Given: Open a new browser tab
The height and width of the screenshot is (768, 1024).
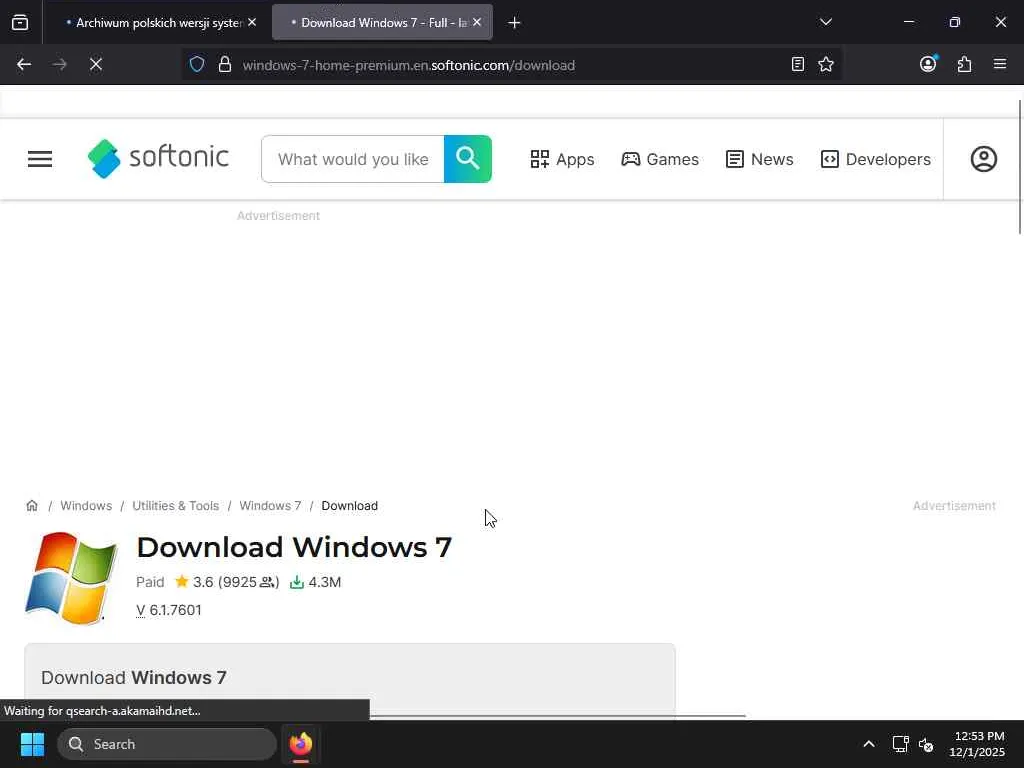Looking at the screenshot, I should (515, 23).
